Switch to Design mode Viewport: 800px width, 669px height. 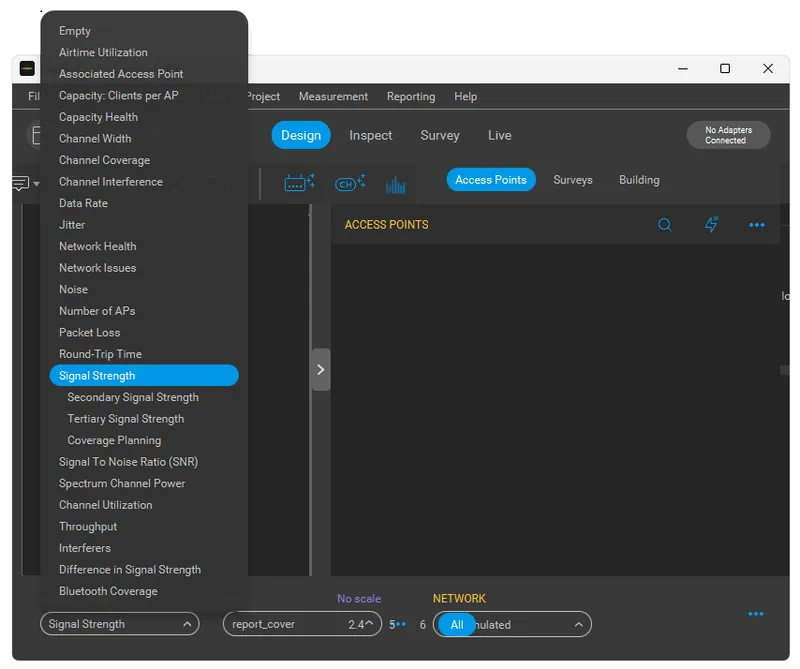click(301, 135)
